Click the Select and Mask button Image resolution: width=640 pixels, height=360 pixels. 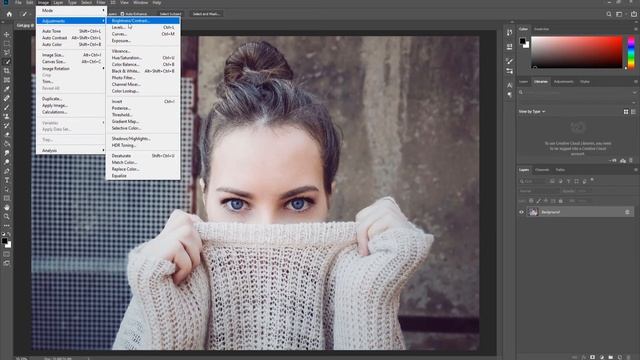pos(206,14)
